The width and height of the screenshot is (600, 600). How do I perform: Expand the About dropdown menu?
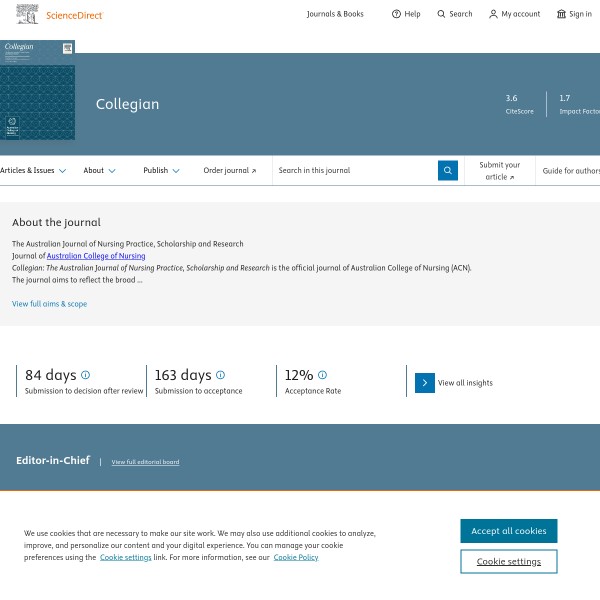pyautogui.click(x=99, y=171)
